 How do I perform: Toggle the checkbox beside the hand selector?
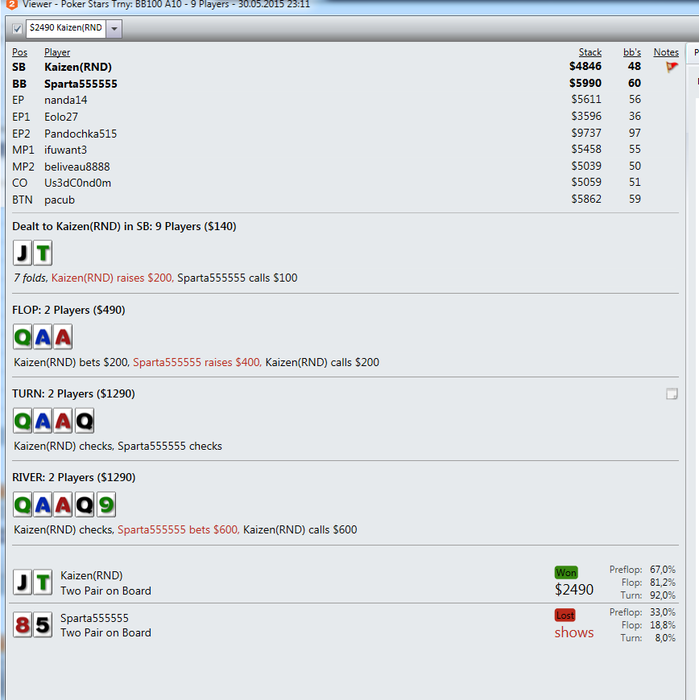(x=17, y=29)
